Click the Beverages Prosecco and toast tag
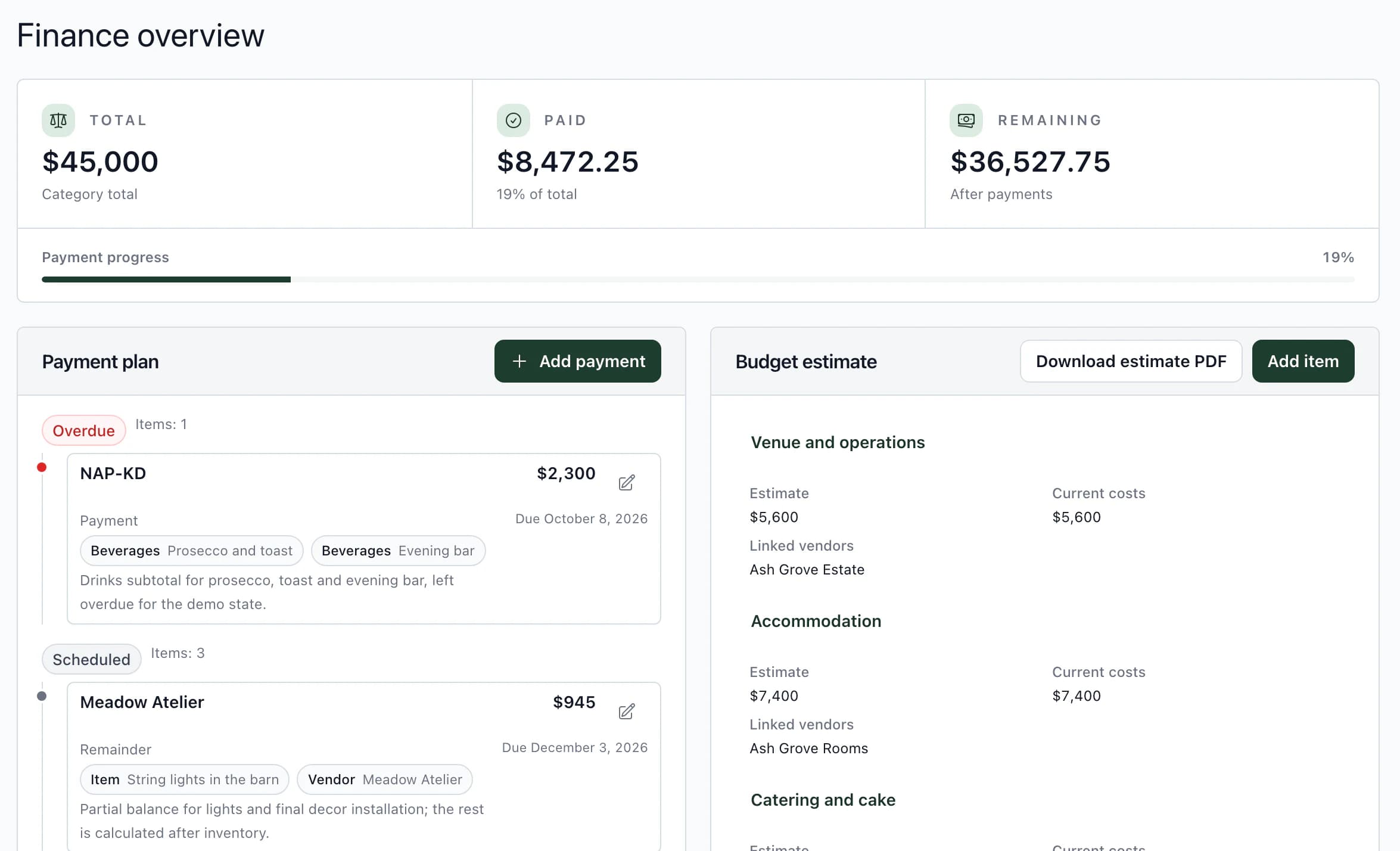 [191, 551]
